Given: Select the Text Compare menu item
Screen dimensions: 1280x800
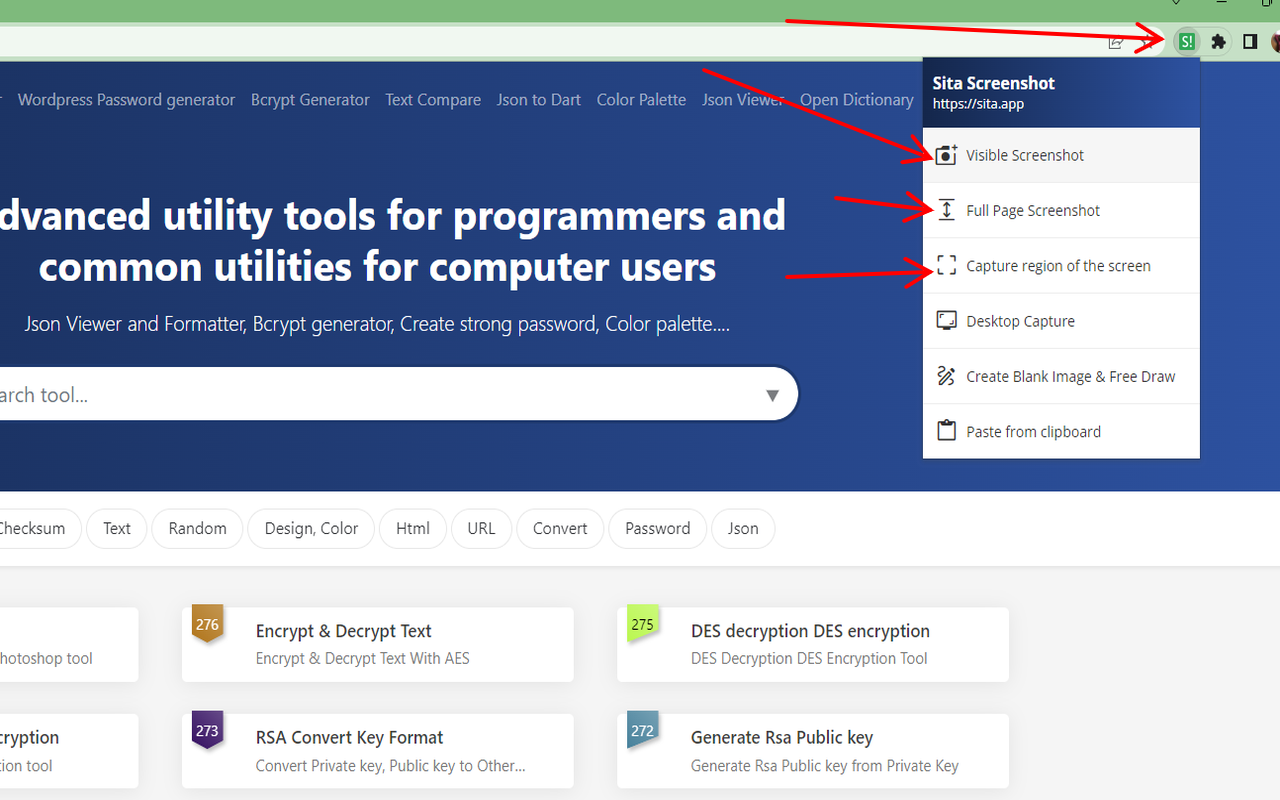Looking at the screenshot, I should [433, 100].
